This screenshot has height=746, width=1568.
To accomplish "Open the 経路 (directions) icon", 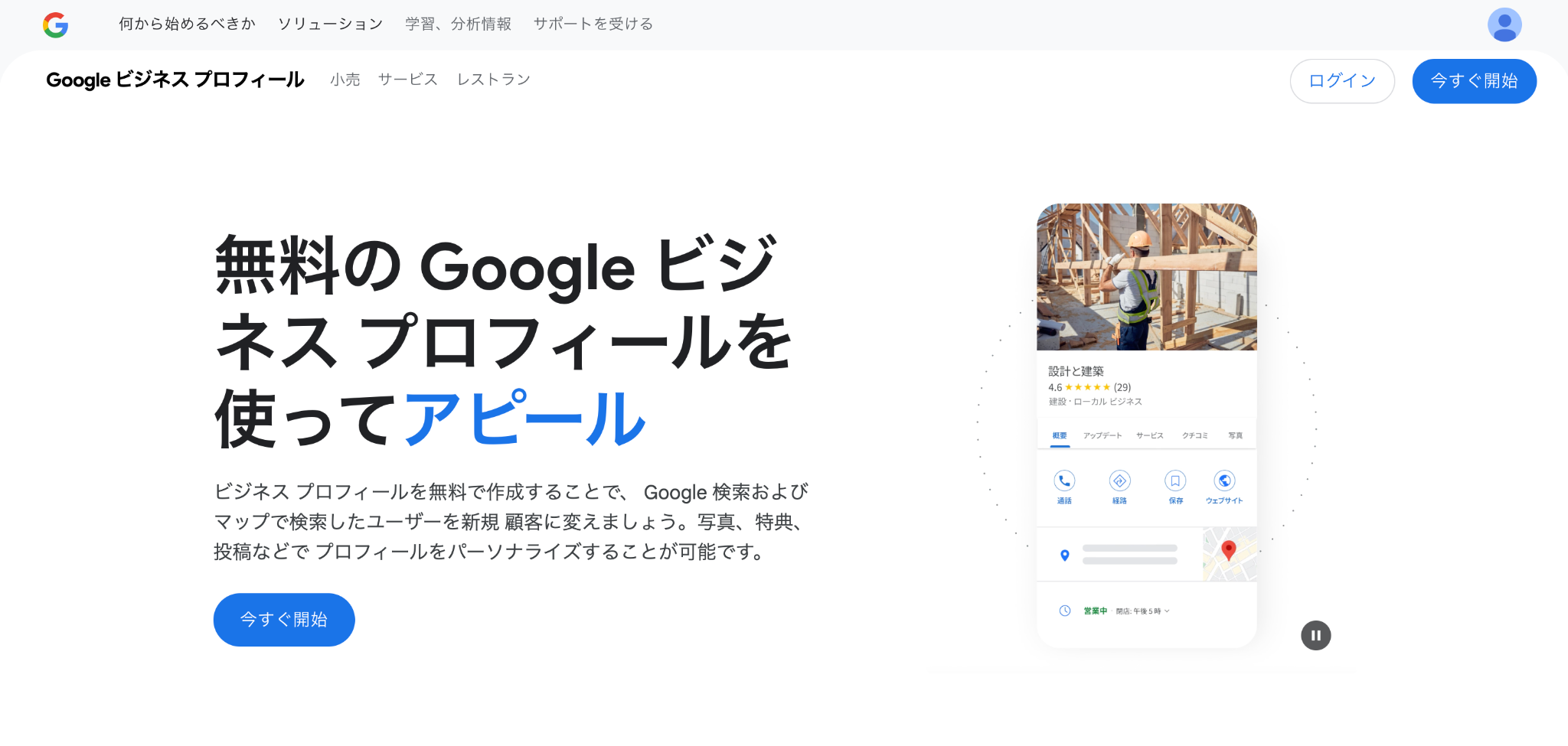I will point(1119,482).
